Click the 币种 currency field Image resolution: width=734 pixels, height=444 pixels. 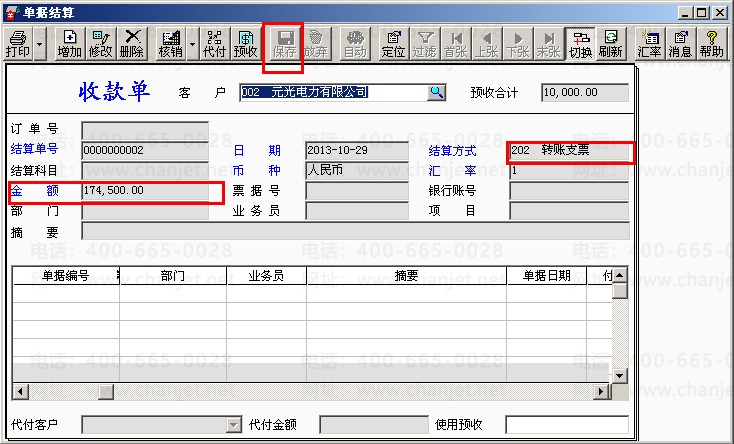(x=357, y=170)
